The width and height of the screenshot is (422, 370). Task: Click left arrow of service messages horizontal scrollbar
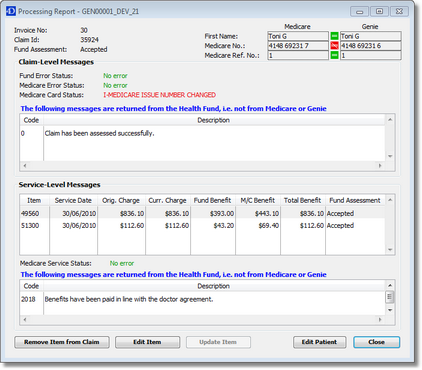pyautogui.click(x=25, y=319)
